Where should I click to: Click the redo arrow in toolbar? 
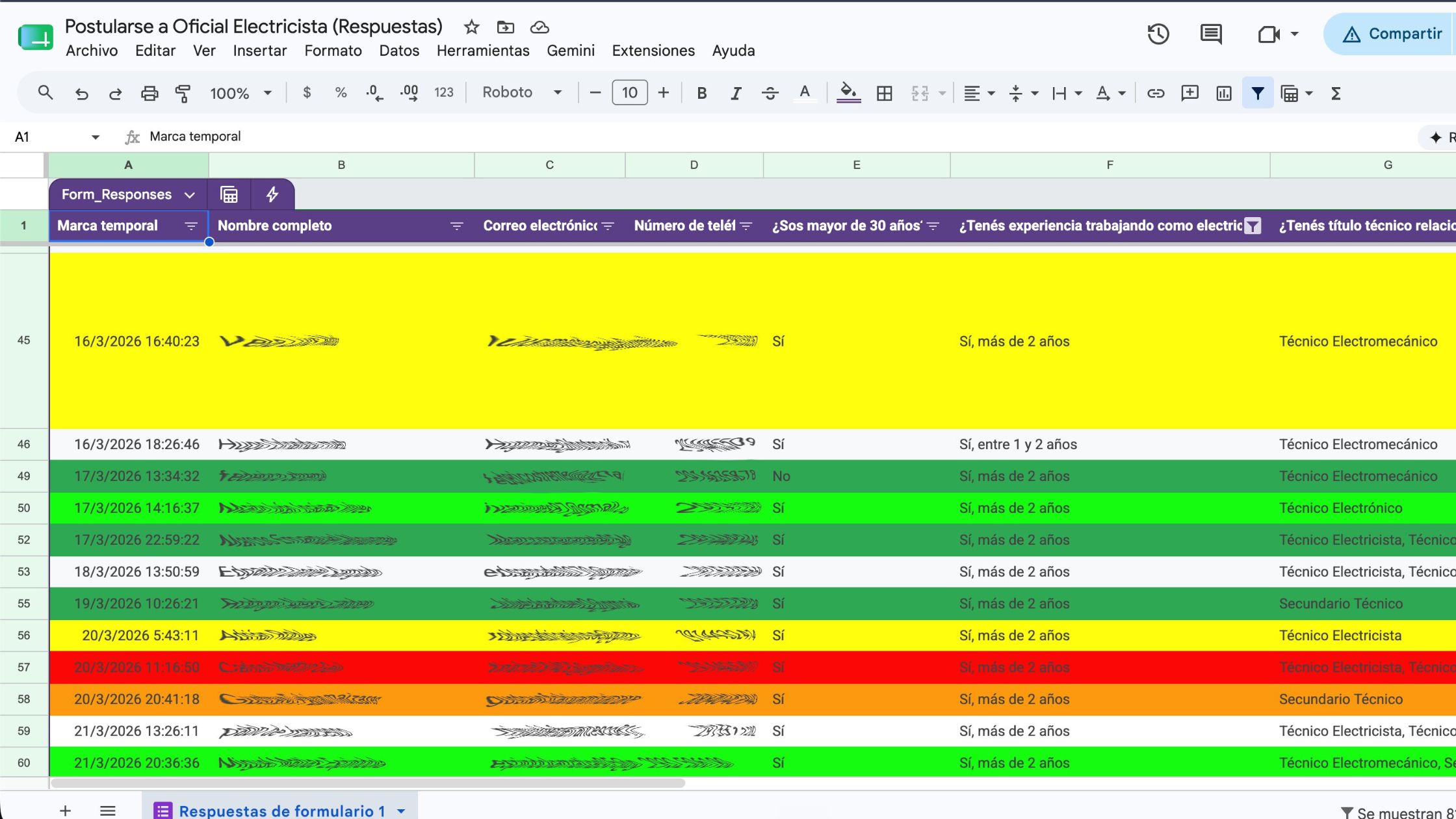[x=115, y=94]
